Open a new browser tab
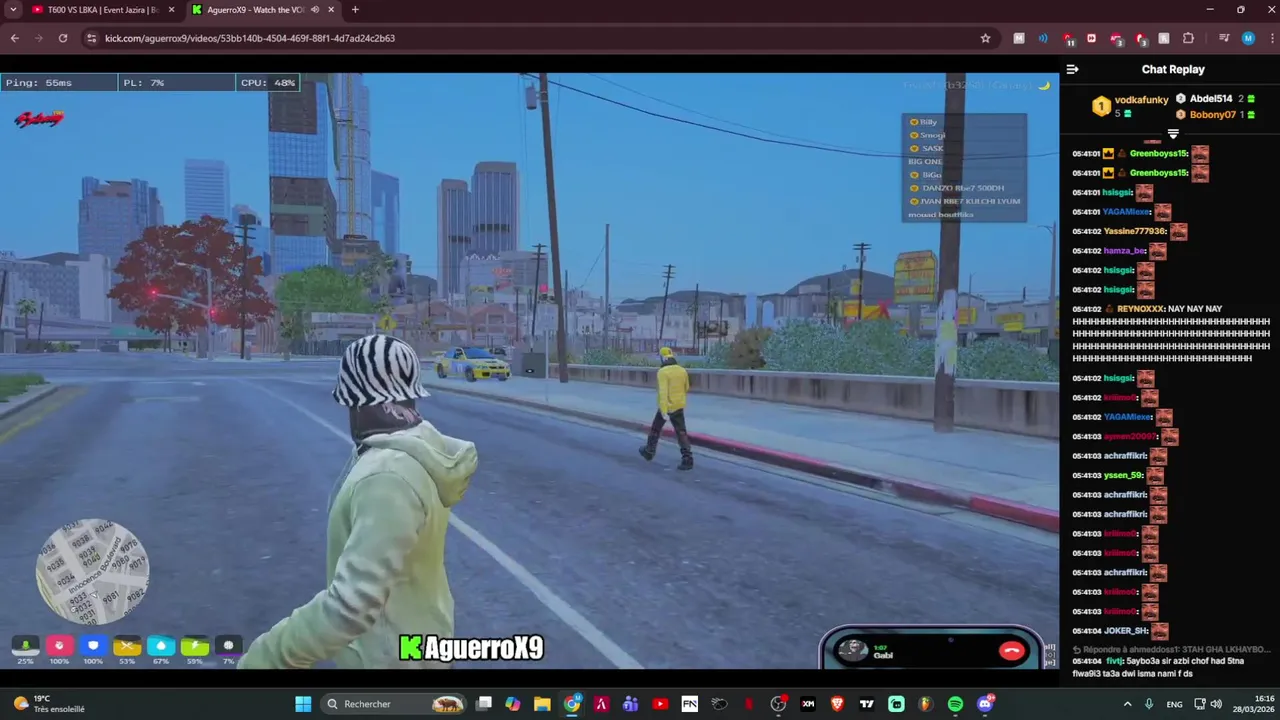The width and height of the screenshot is (1280, 720). point(355,10)
